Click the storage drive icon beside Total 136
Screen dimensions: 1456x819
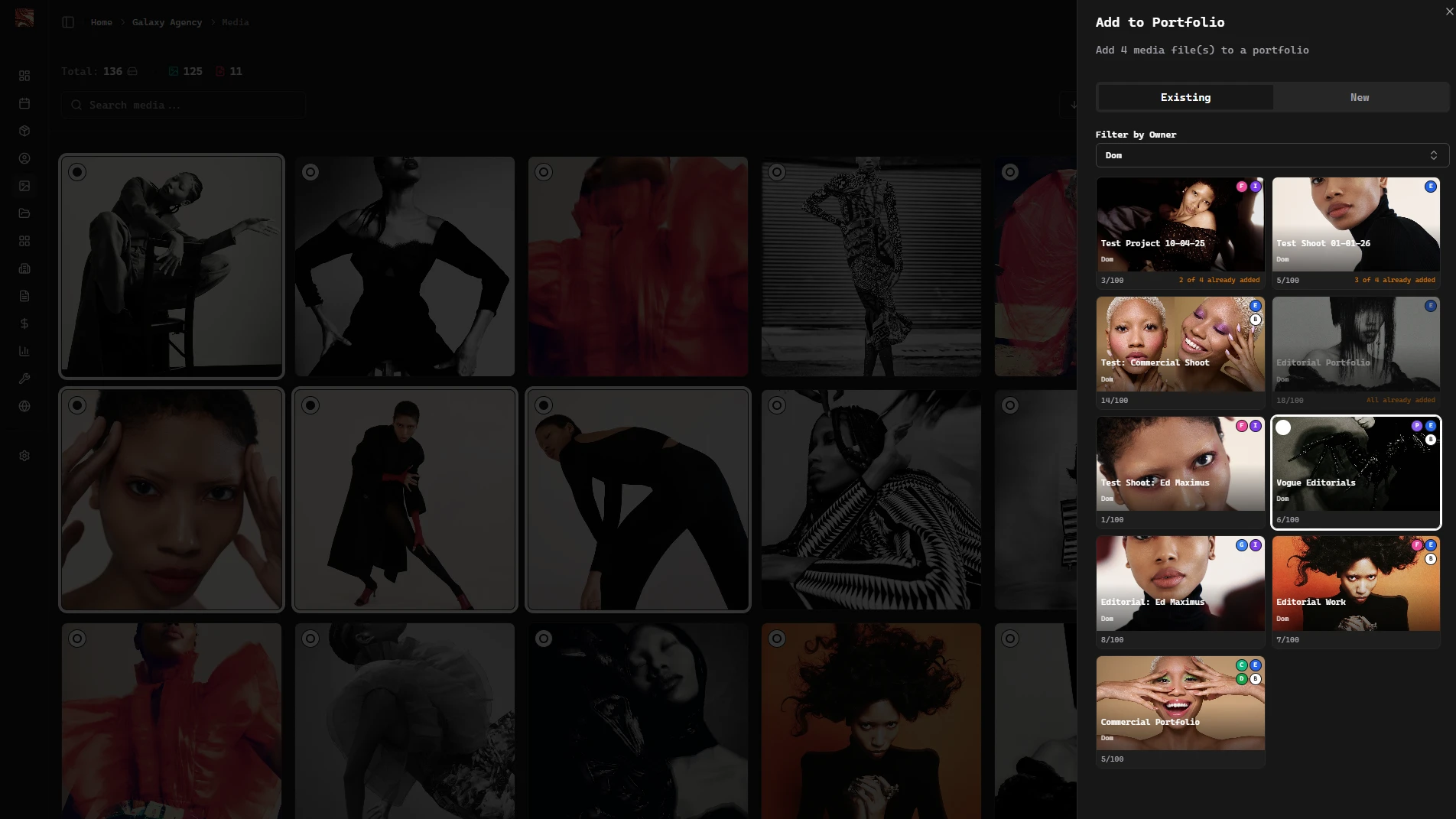[132, 71]
